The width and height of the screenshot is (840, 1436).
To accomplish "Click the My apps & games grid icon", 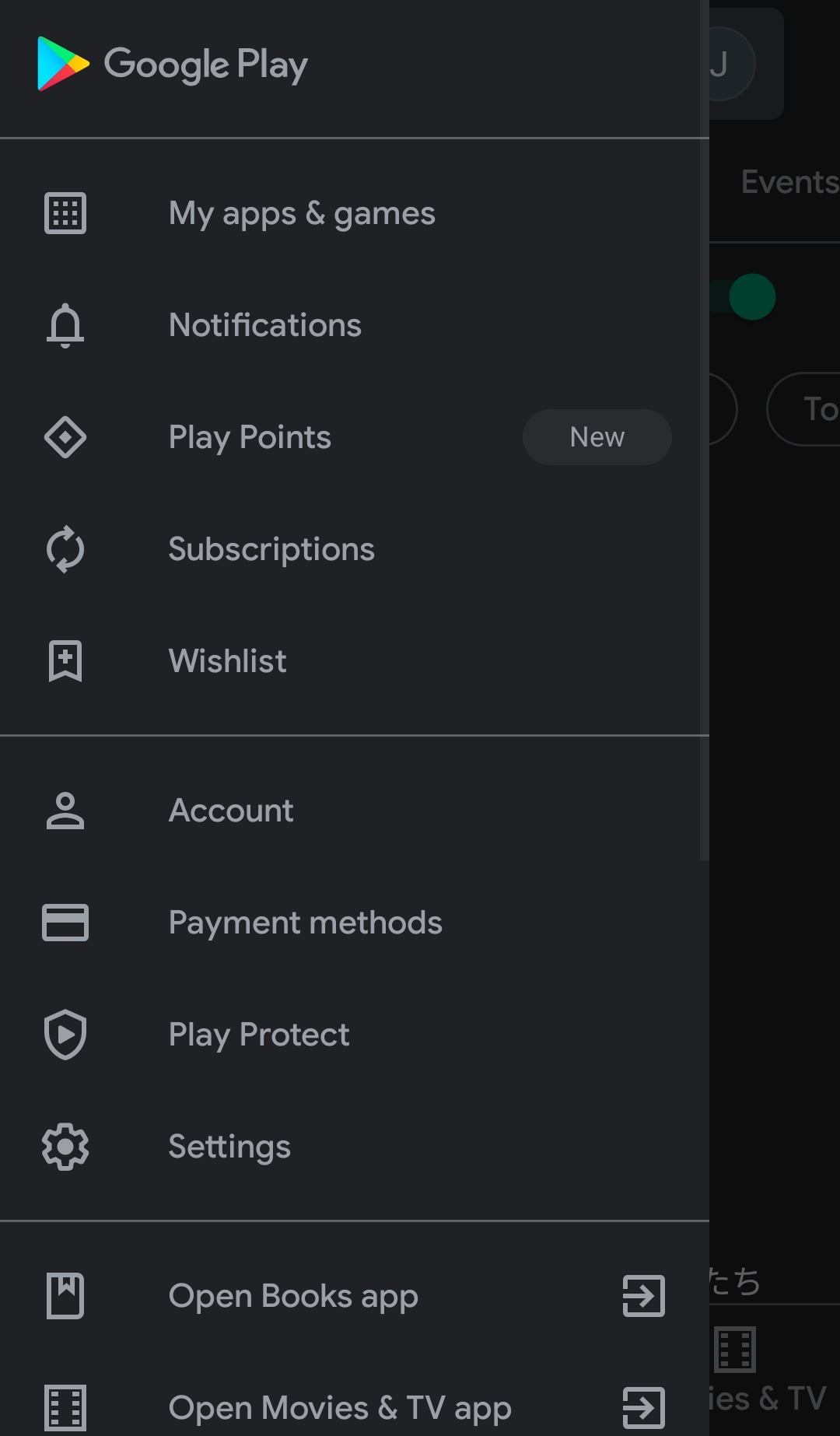I will click(65, 213).
